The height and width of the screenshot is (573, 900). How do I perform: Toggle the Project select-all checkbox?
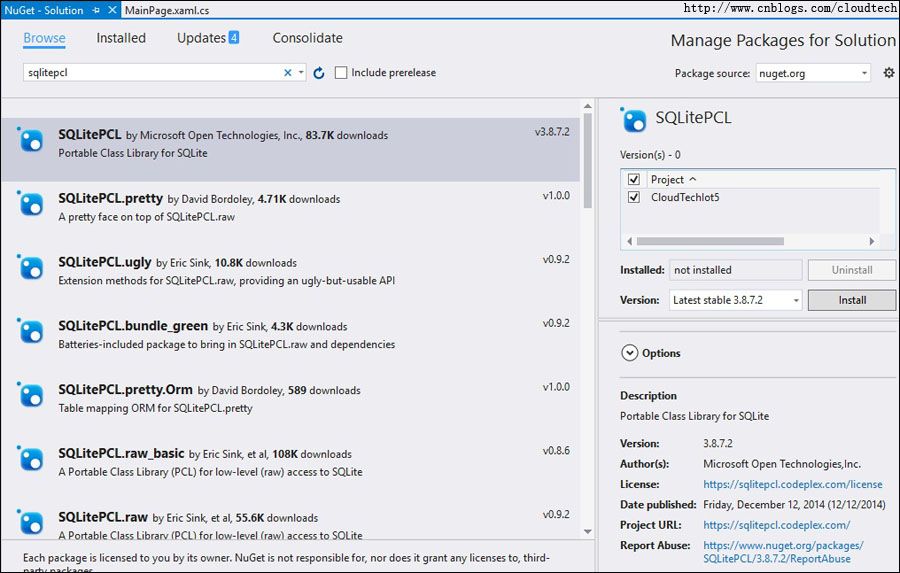coord(634,179)
